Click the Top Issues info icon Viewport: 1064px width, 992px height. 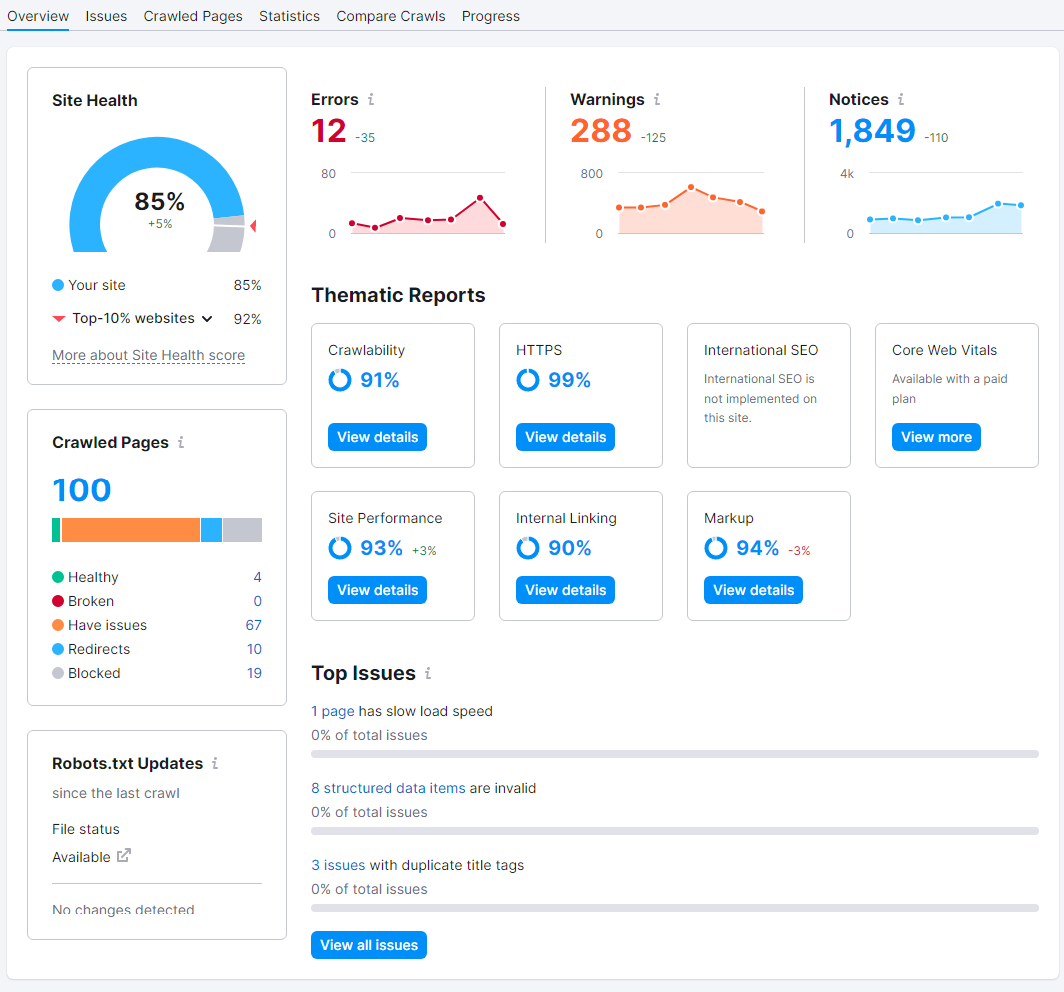pos(428,673)
